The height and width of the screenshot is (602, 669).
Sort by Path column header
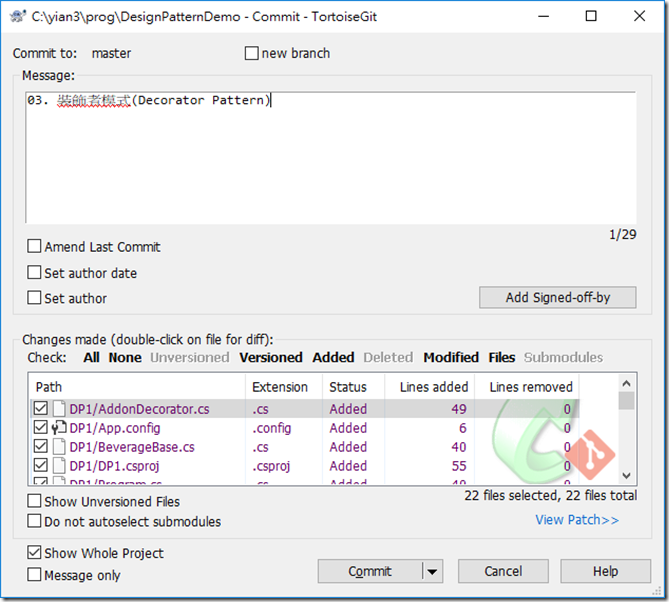coord(138,387)
